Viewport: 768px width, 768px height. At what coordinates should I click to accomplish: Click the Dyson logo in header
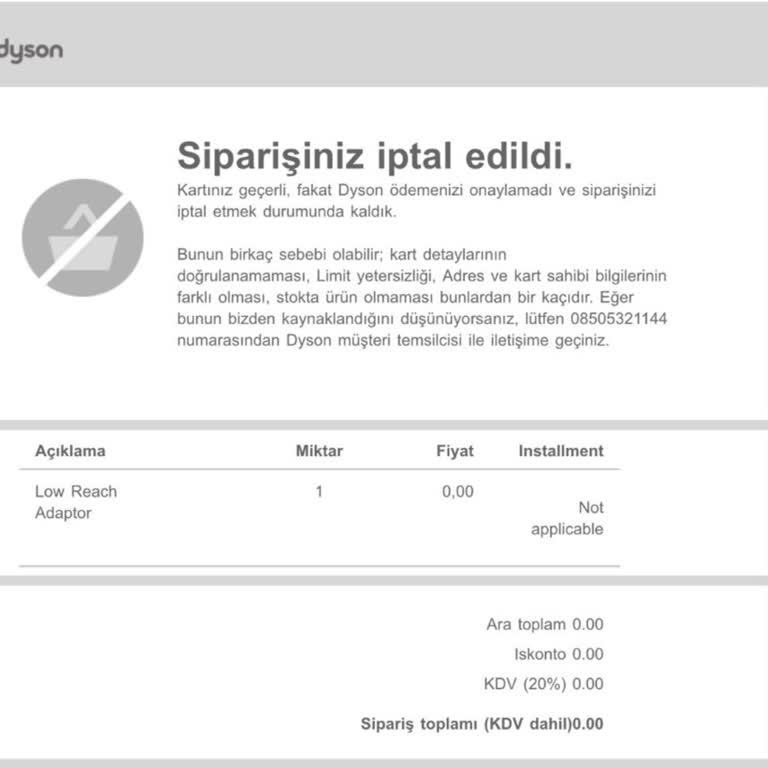(31, 50)
